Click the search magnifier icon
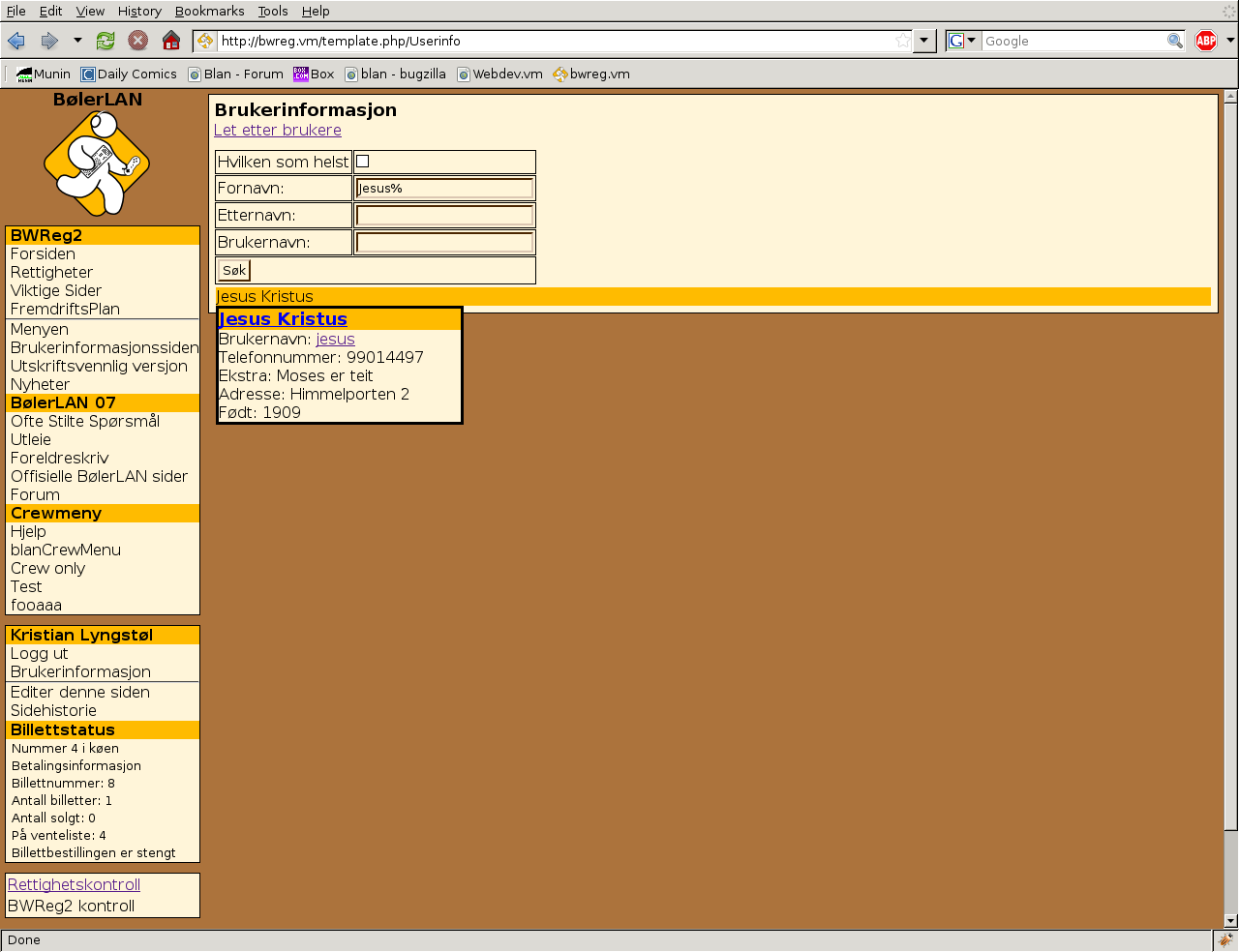1239x952 pixels. [1174, 41]
